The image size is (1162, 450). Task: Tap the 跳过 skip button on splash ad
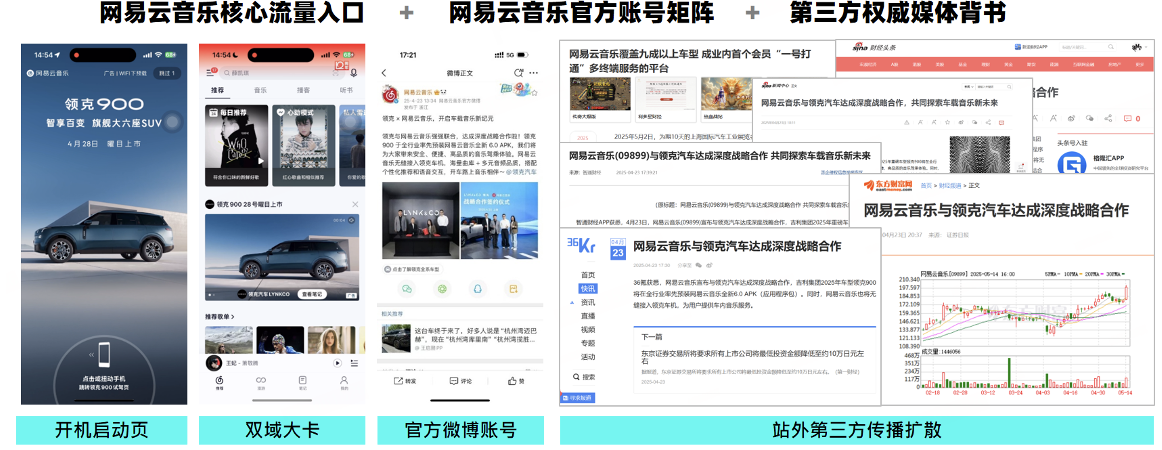click(x=168, y=72)
